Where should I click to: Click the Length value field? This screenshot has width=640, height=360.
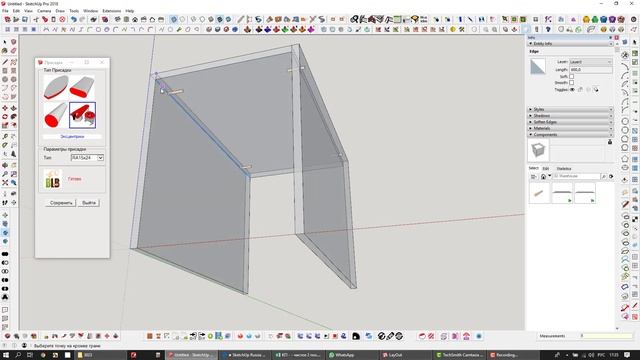pos(591,70)
